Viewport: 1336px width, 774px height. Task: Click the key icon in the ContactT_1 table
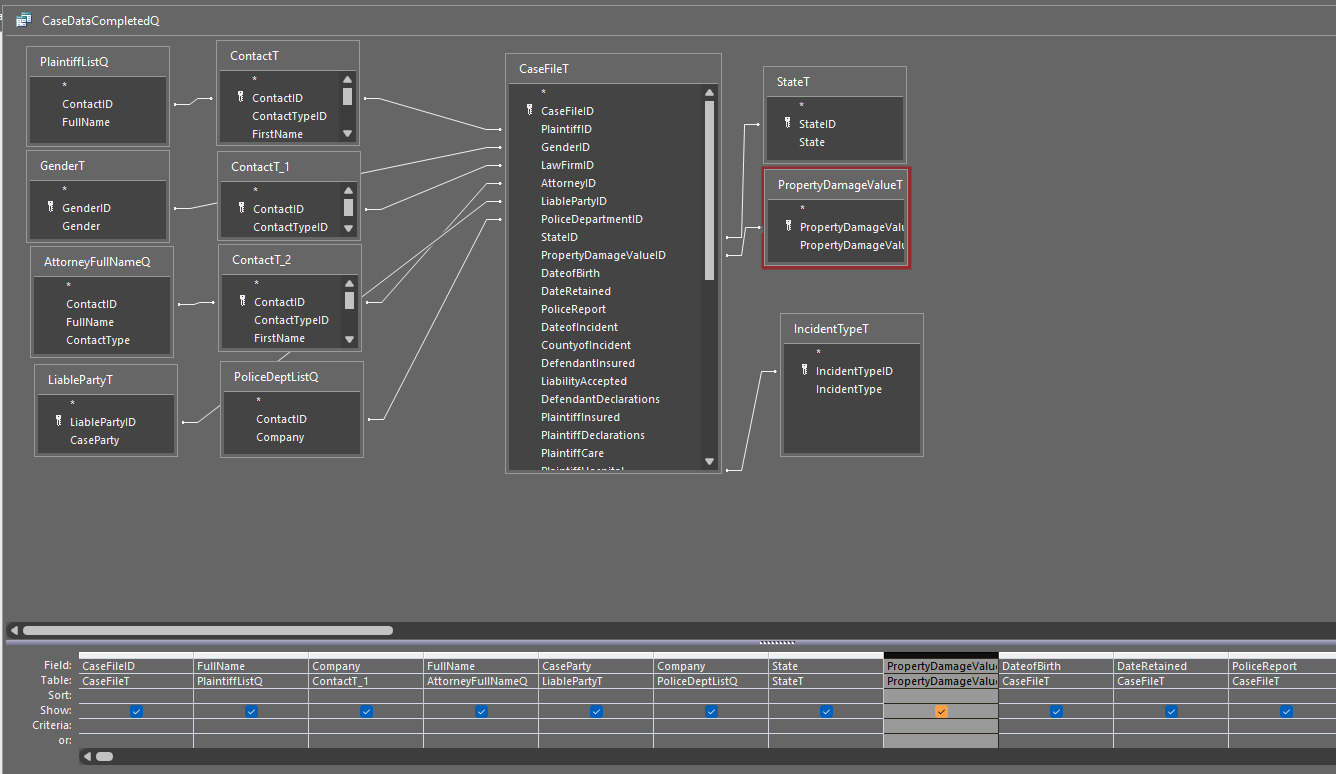click(x=242, y=209)
